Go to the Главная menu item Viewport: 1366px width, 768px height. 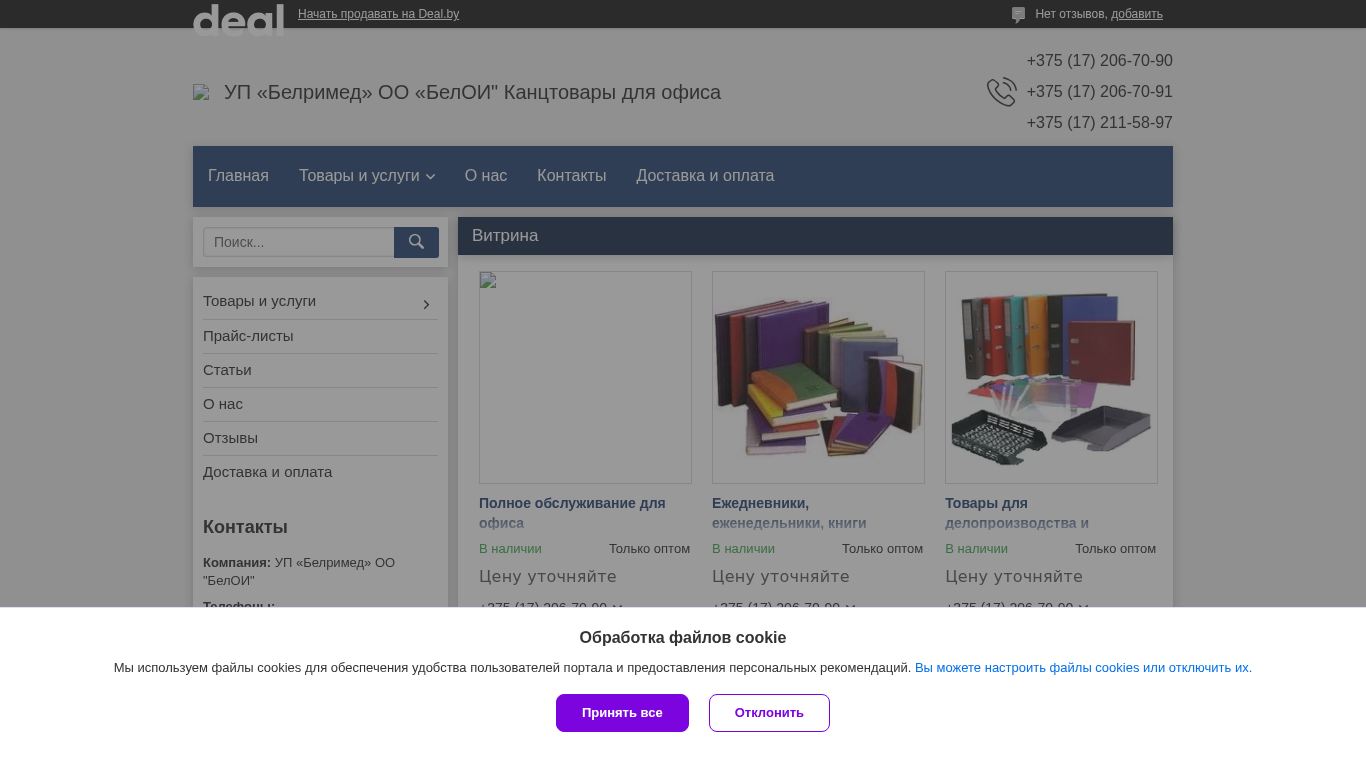click(x=238, y=176)
